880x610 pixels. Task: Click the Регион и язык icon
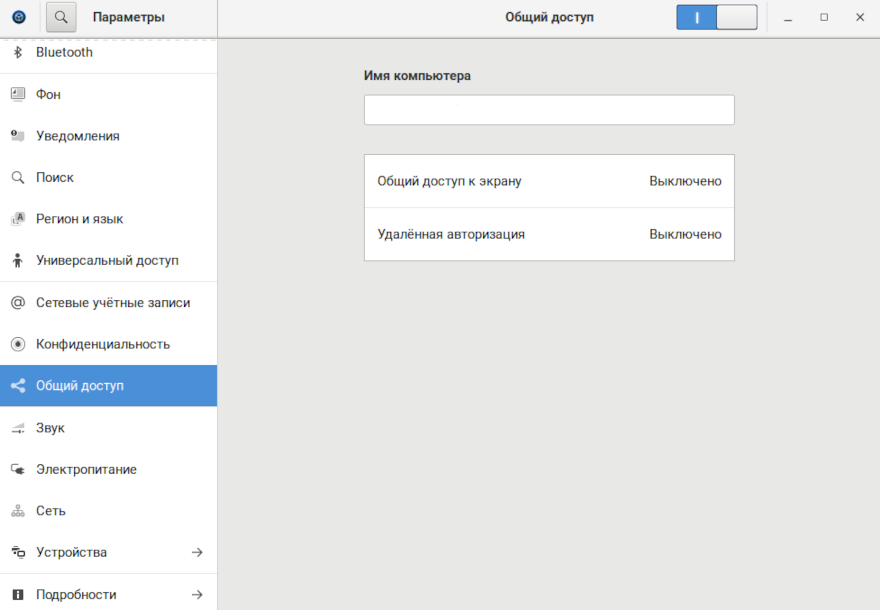[x=17, y=219]
